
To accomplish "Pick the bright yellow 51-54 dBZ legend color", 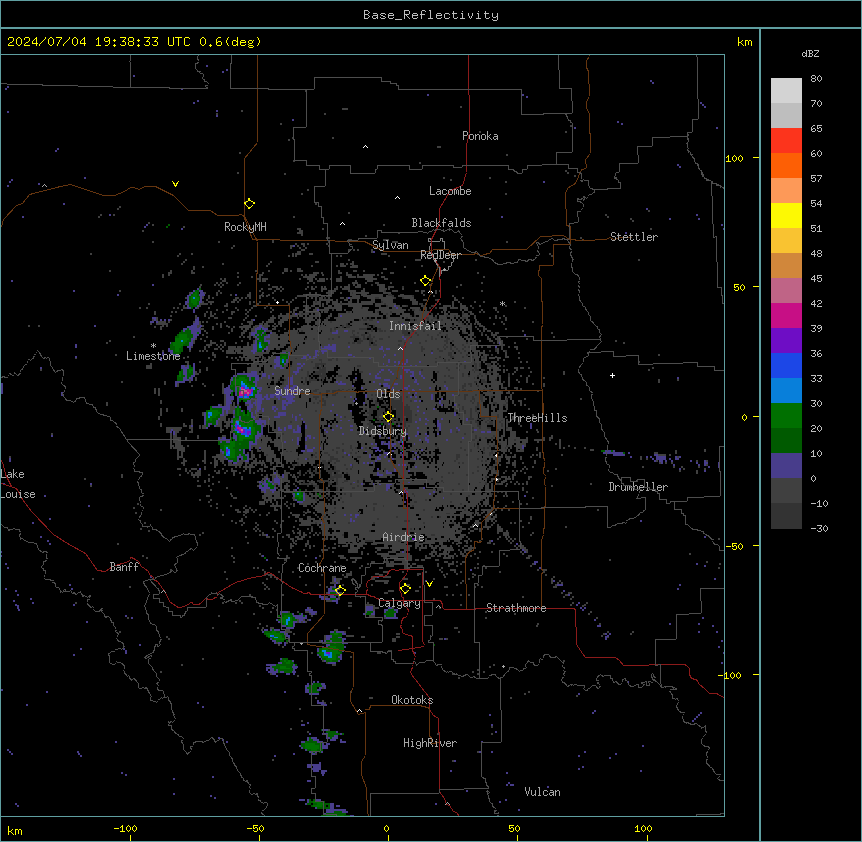I will tap(786, 215).
